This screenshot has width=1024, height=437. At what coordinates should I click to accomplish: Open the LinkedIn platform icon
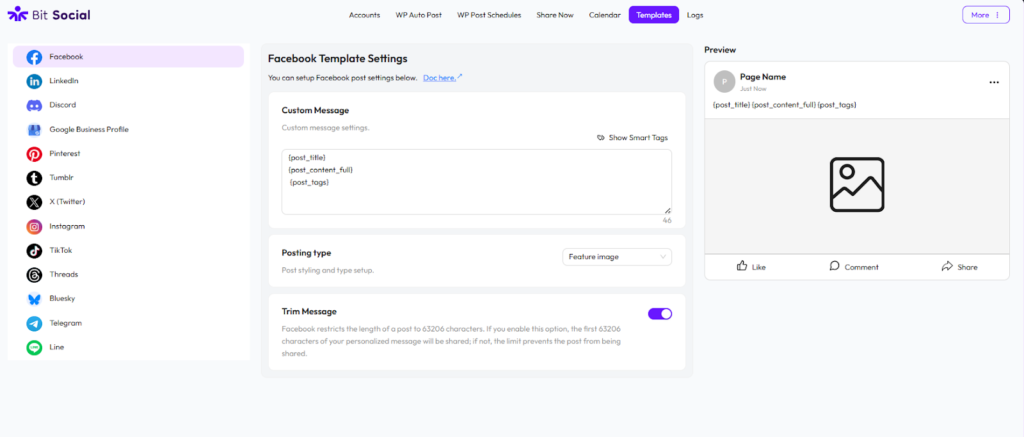click(34, 81)
